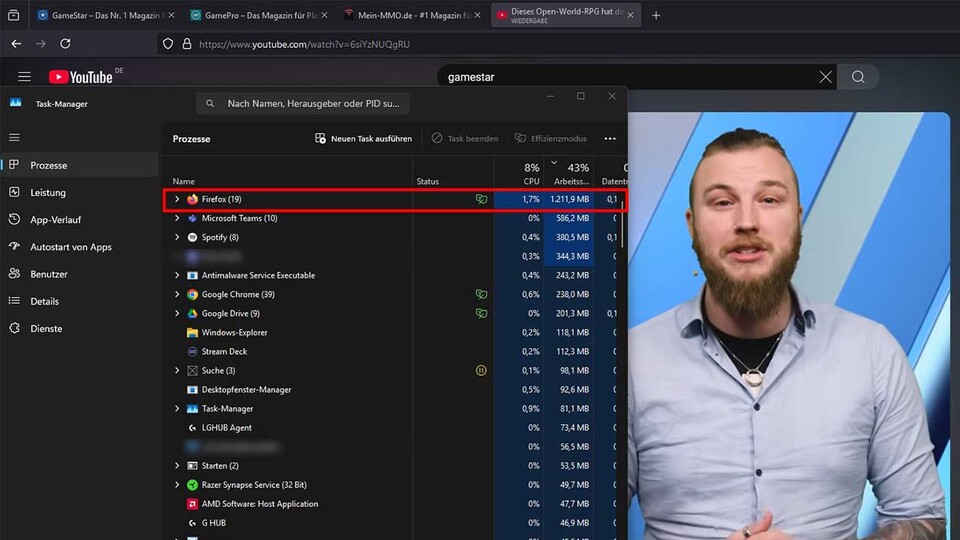Click the Task Manager search field

tap(303, 103)
